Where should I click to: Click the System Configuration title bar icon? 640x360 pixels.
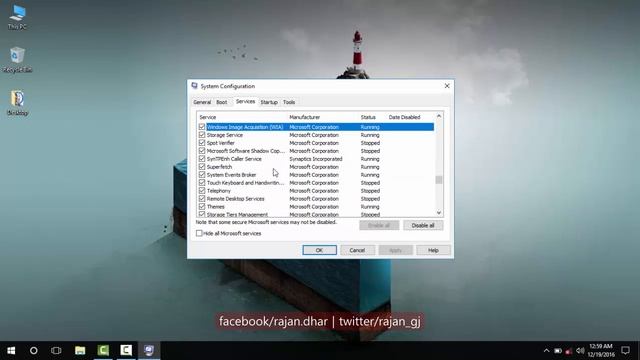(x=195, y=86)
